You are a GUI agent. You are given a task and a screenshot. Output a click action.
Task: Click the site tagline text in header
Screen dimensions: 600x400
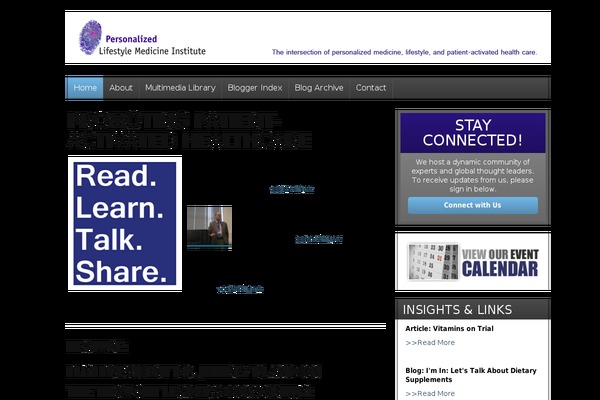404,52
